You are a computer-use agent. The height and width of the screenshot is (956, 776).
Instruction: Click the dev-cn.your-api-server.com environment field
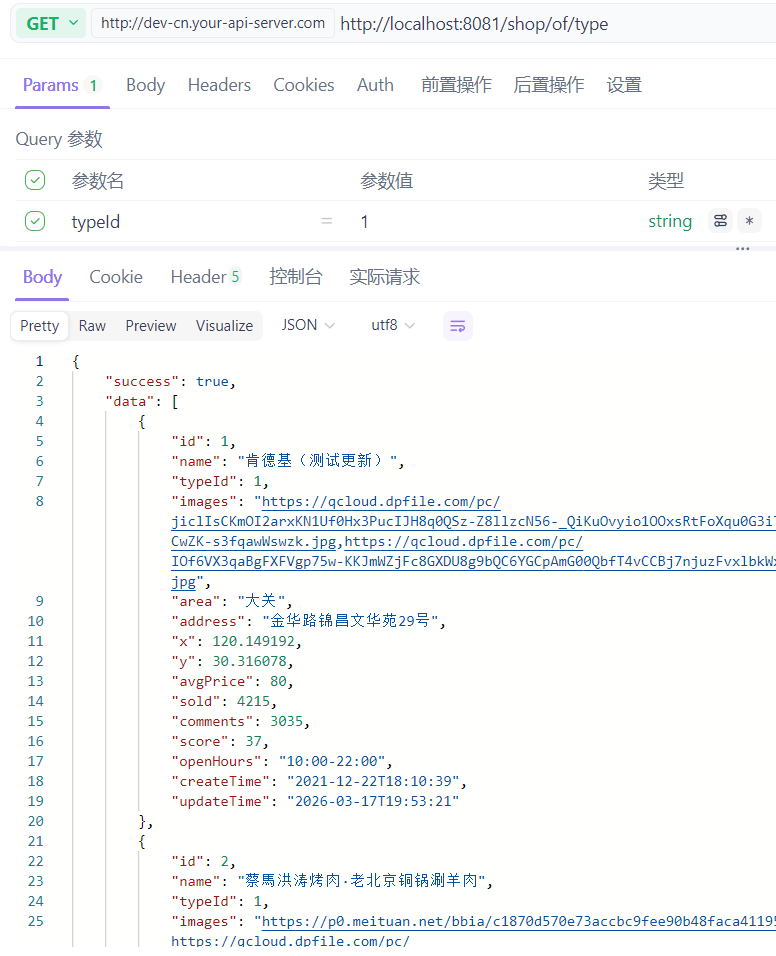[213, 23]
